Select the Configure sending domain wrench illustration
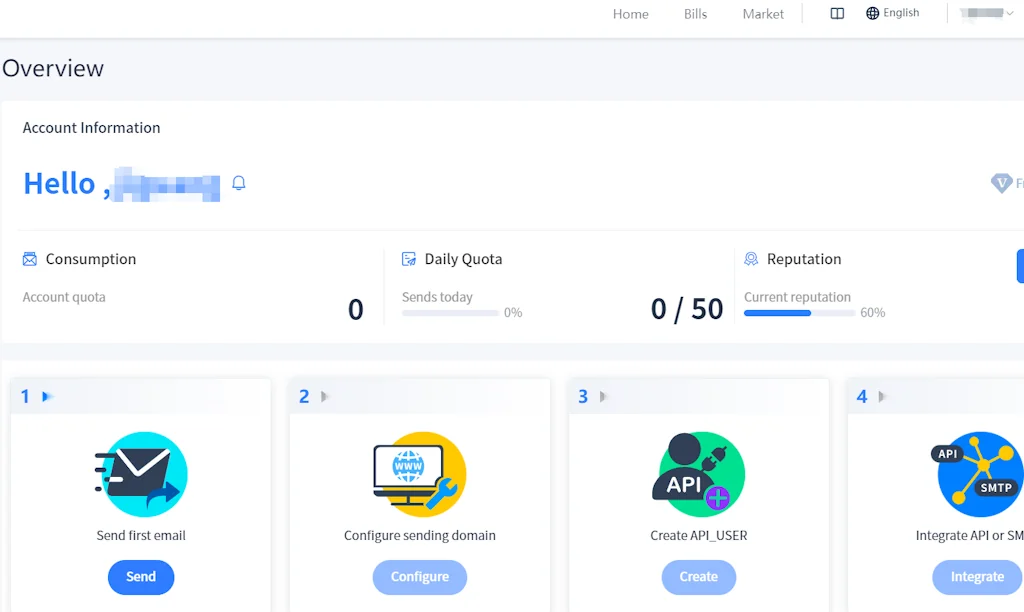 coord(419,474)
